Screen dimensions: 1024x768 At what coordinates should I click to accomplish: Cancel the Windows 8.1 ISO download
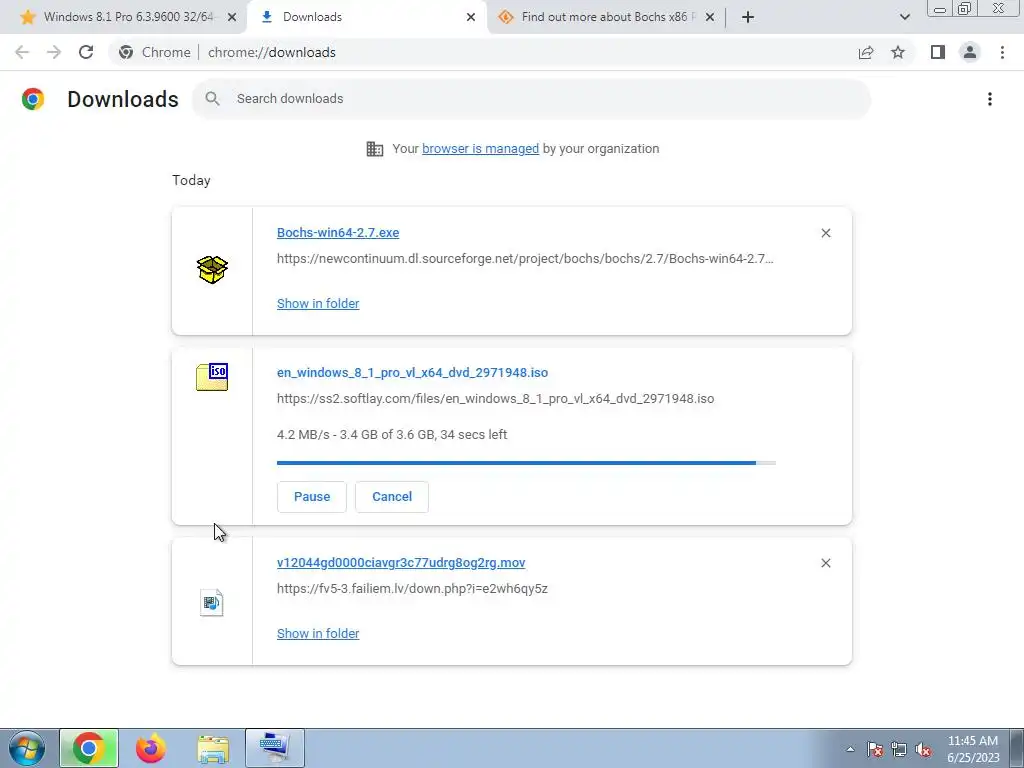tap(392, 497)
